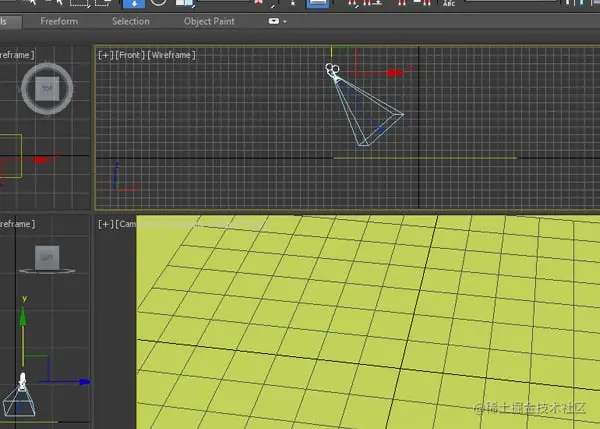Click the ViewCube face in the top-left viewport
The height and width of the screenshot is (429, 600).
tap(47, 88)
